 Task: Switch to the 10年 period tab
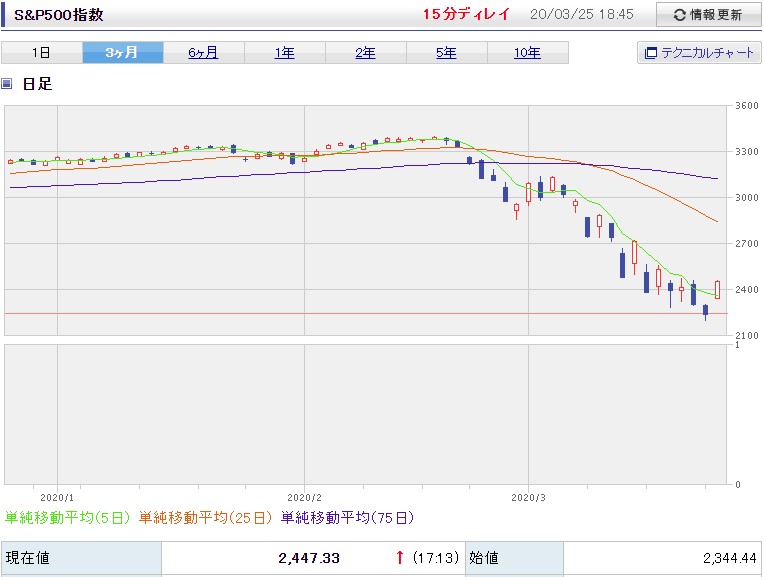(x=528, y=53)
